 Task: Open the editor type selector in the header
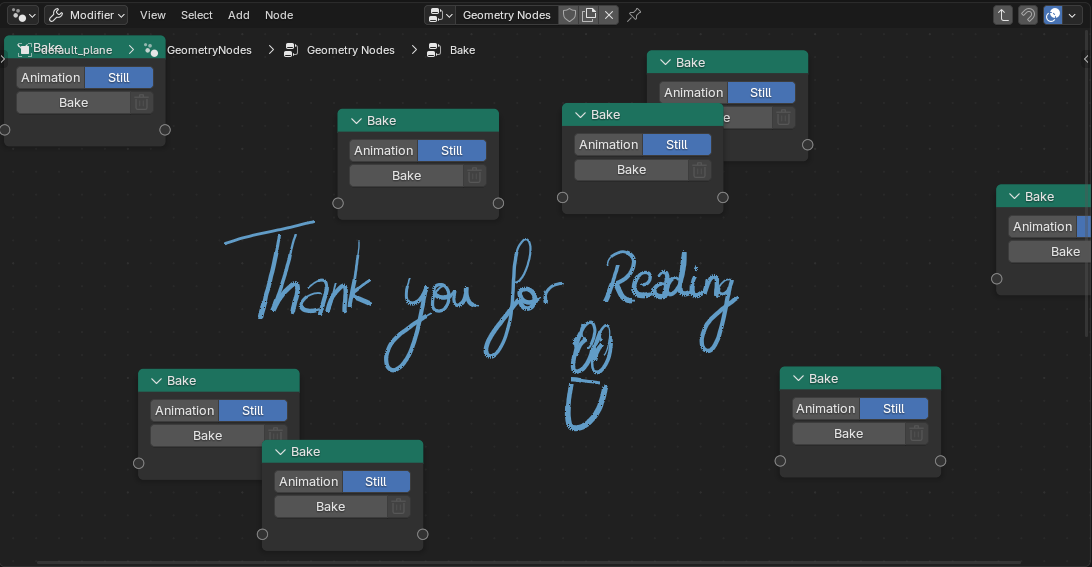[x=23, y=15]
